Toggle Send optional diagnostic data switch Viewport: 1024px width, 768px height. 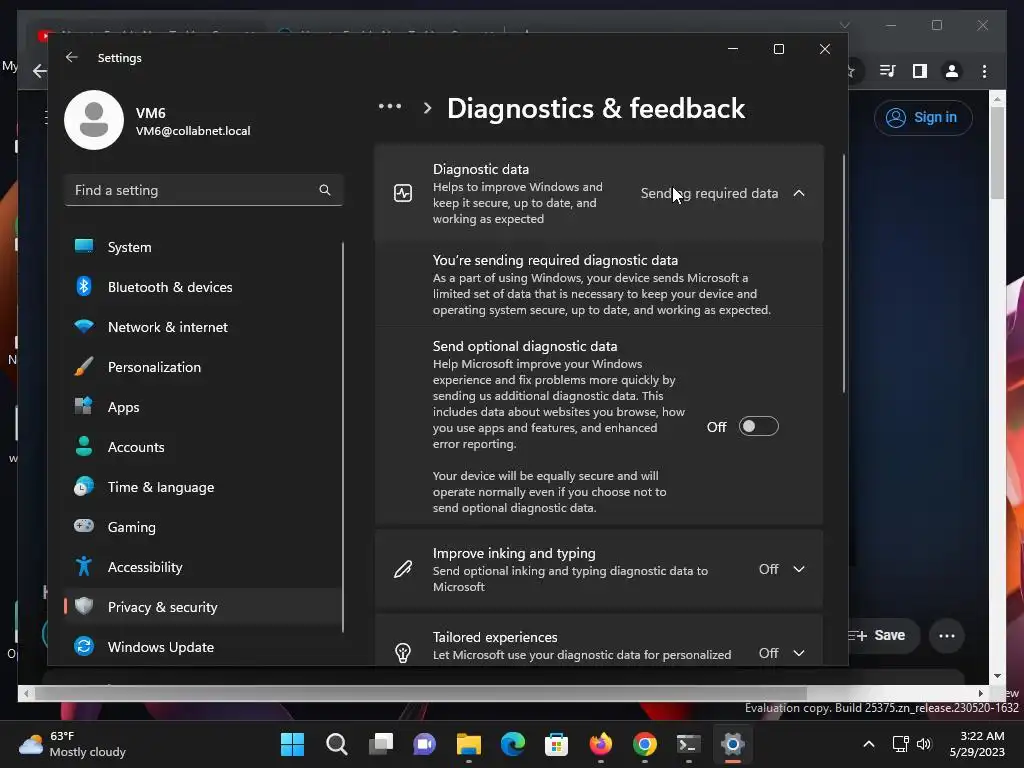(x=758, y=426)
